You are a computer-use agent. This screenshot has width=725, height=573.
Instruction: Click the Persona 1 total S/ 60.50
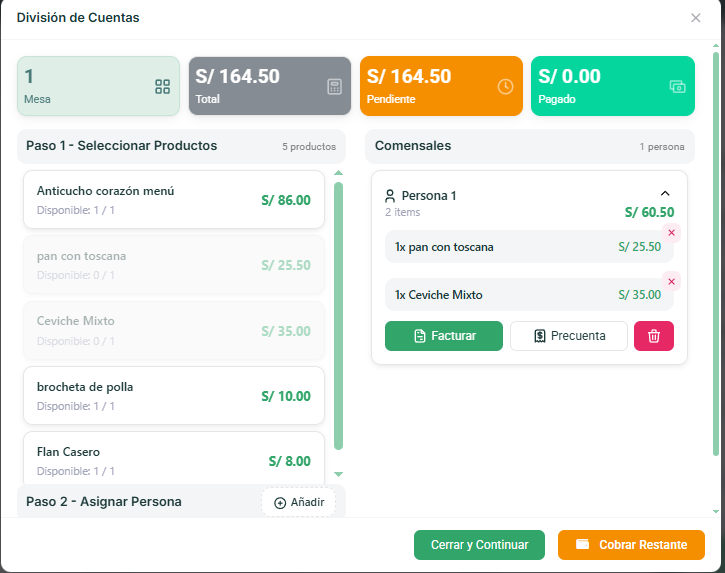[650, 212]
